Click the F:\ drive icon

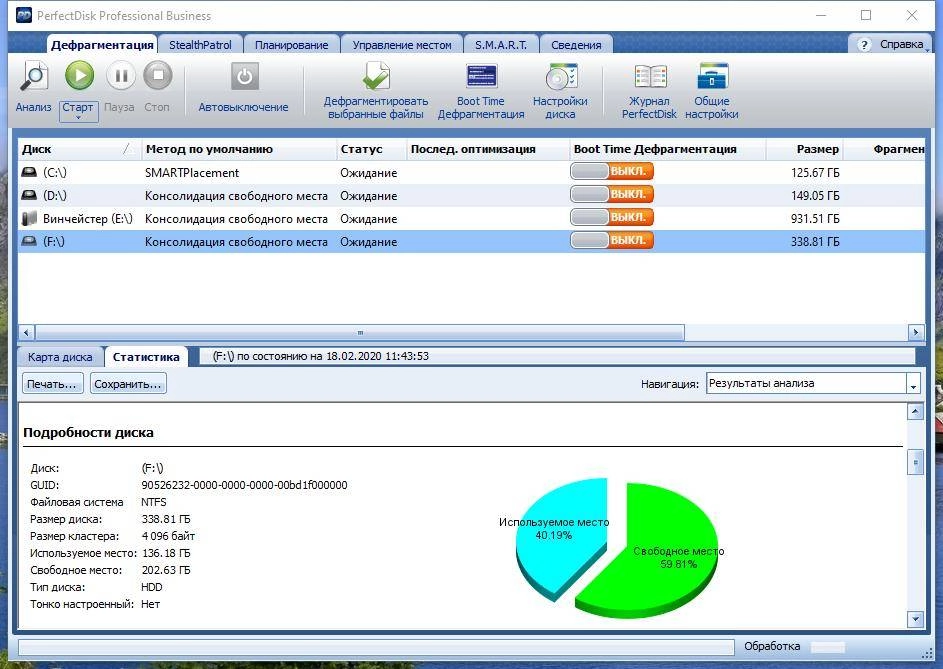coord(29,241)
